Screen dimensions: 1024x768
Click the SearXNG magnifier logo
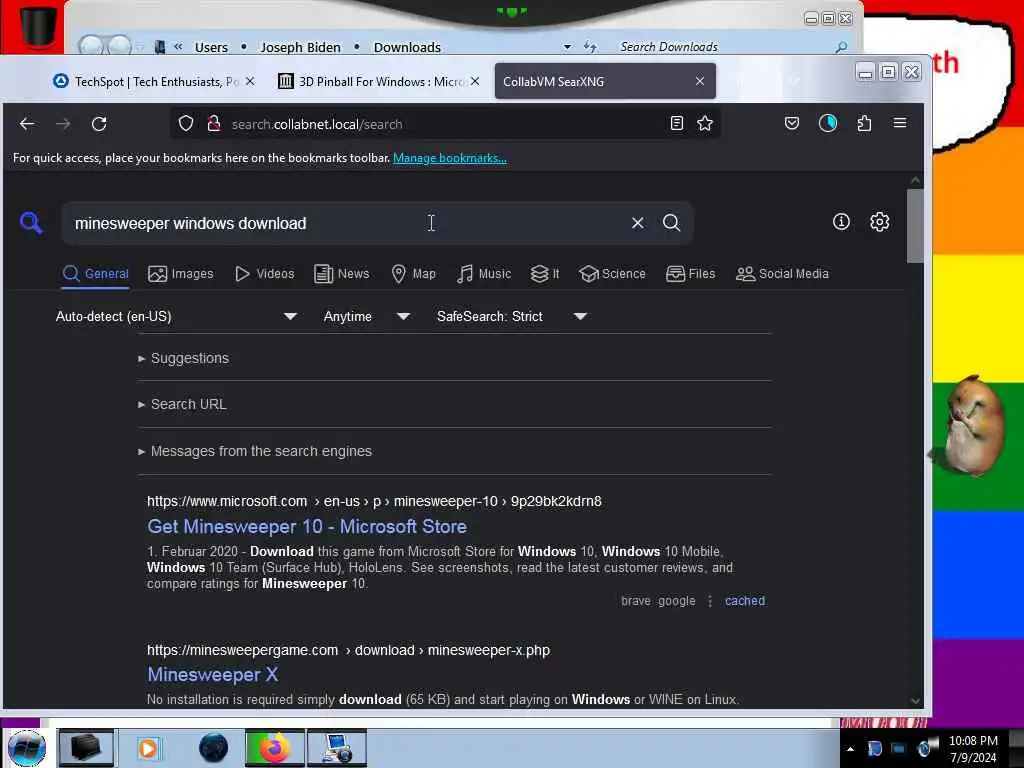click(31, 223)
